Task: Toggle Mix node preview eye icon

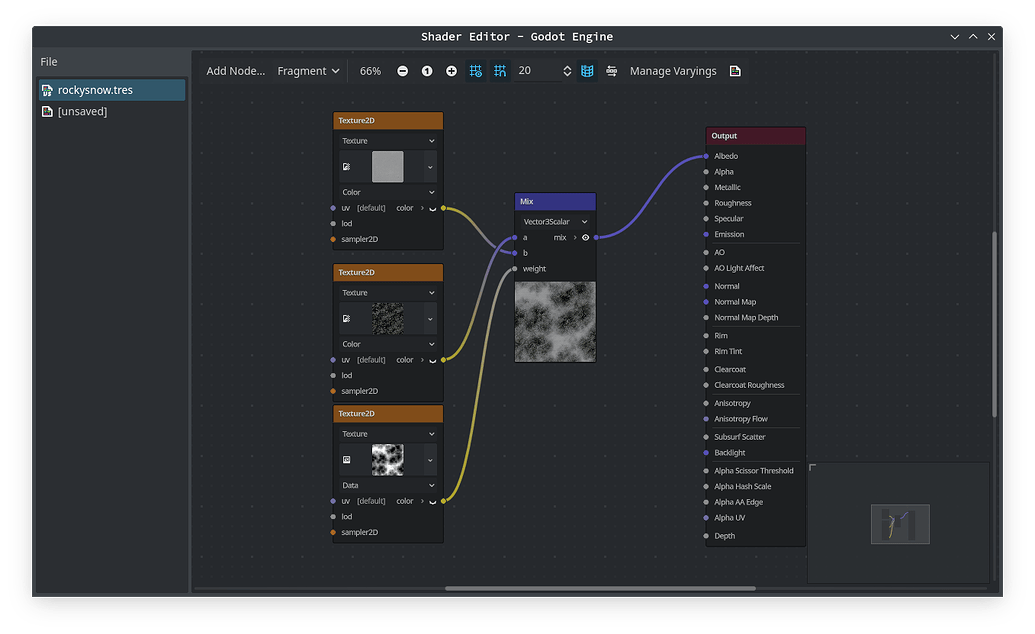Action: [585, 238]
